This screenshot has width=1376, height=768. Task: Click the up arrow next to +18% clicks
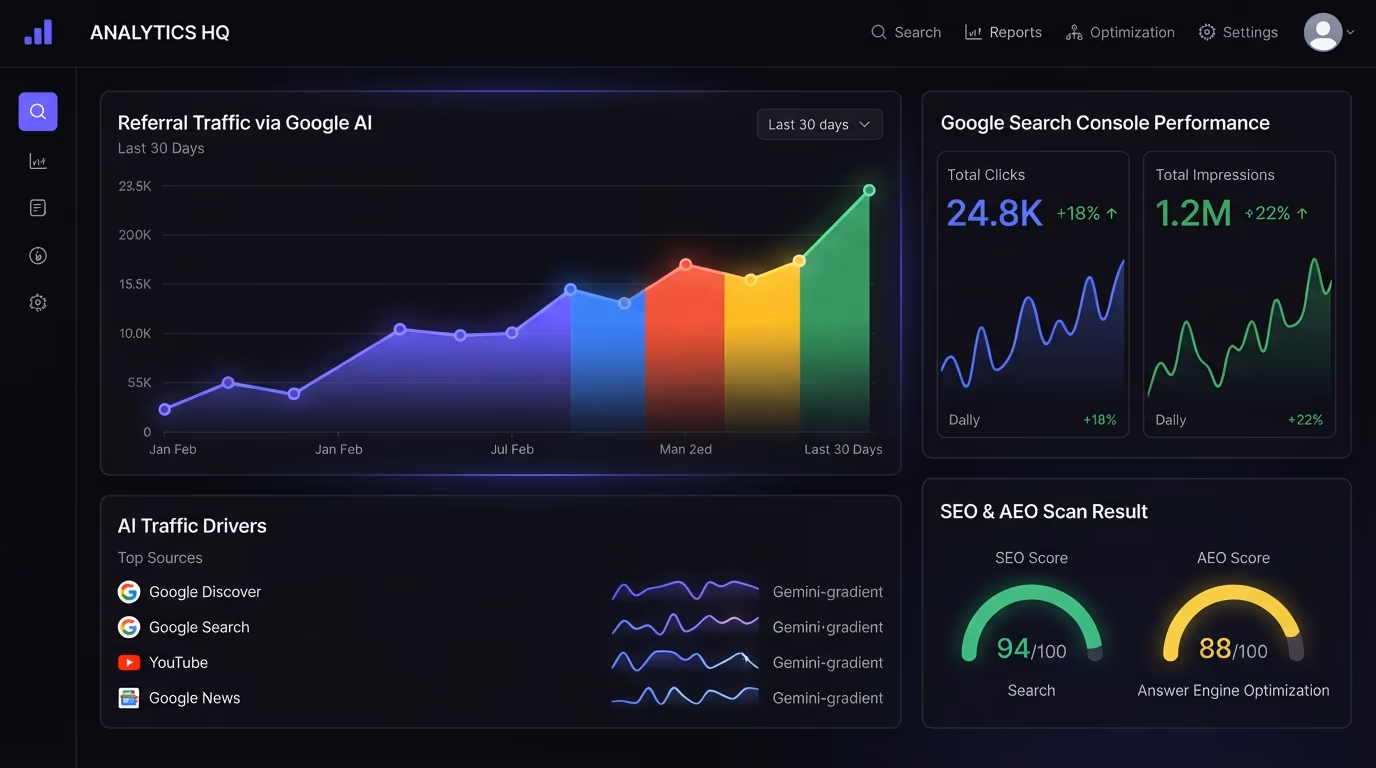[x=1112, y=213]
